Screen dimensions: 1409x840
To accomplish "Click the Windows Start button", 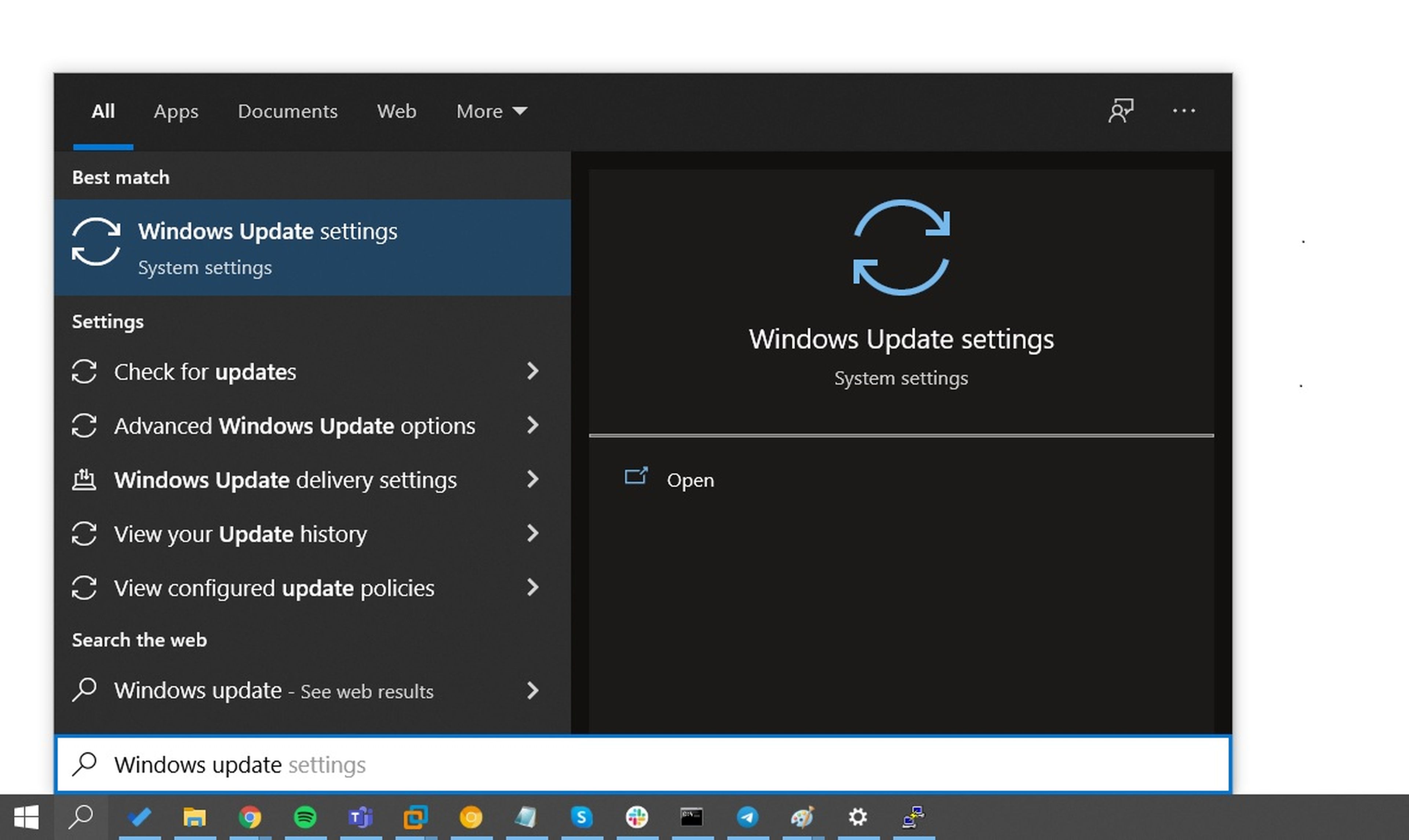I will 26,817.
